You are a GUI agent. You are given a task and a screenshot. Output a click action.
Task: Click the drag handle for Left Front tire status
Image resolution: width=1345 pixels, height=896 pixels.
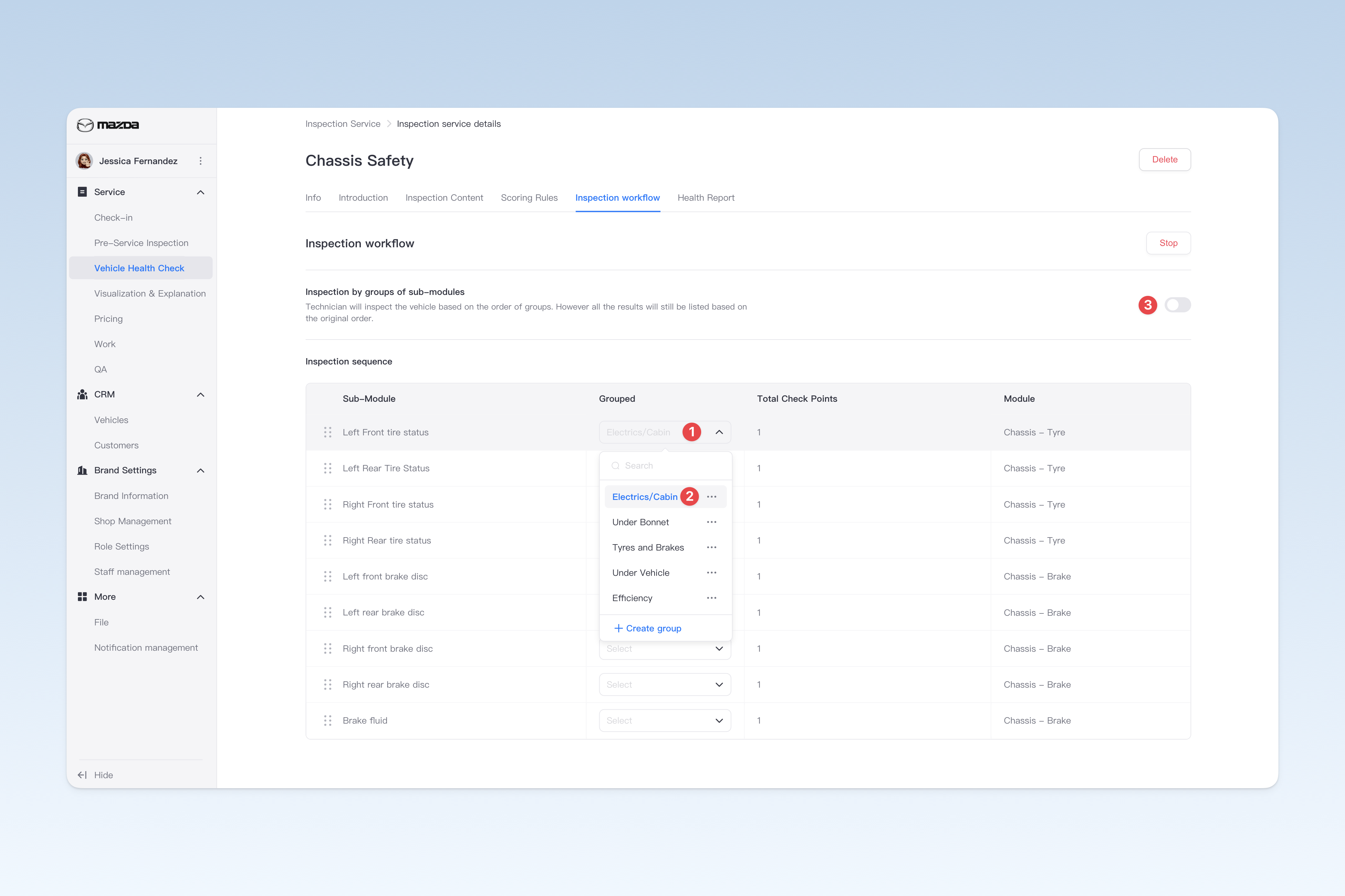click(x=328, y=432)
